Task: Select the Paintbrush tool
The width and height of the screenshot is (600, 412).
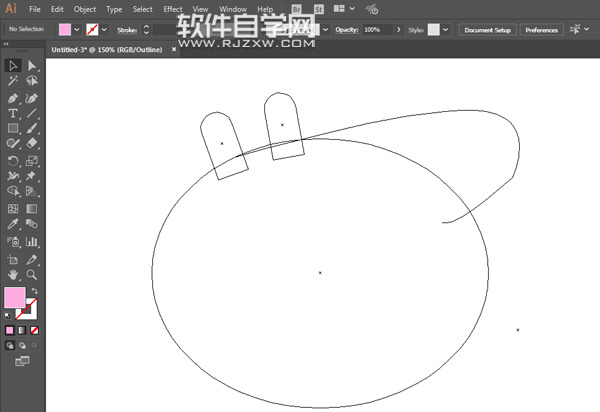Action: (x=32, y=128)
